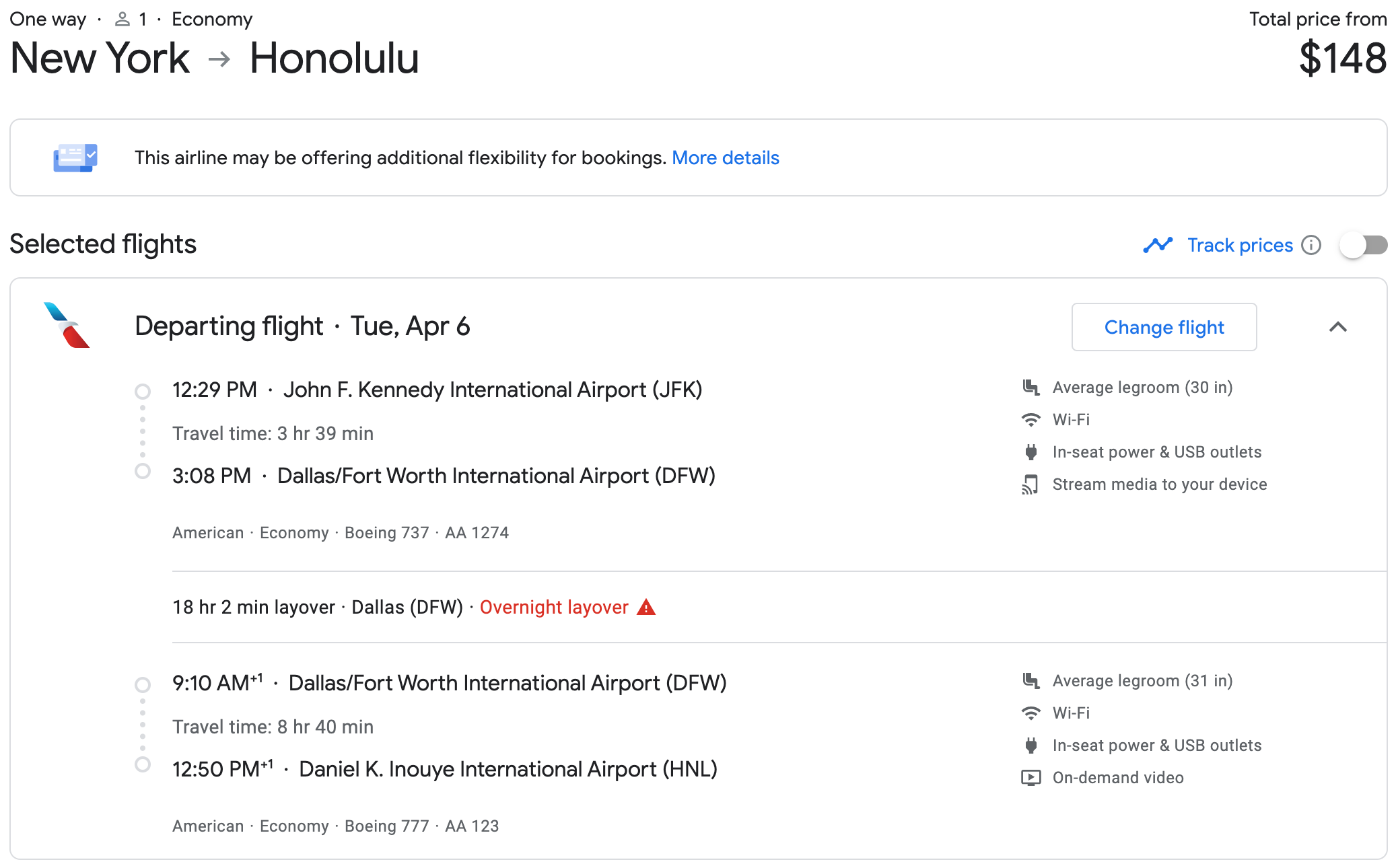Click the on-demand video icon
Screen dimensions: 1396x868
point(1031,778)
